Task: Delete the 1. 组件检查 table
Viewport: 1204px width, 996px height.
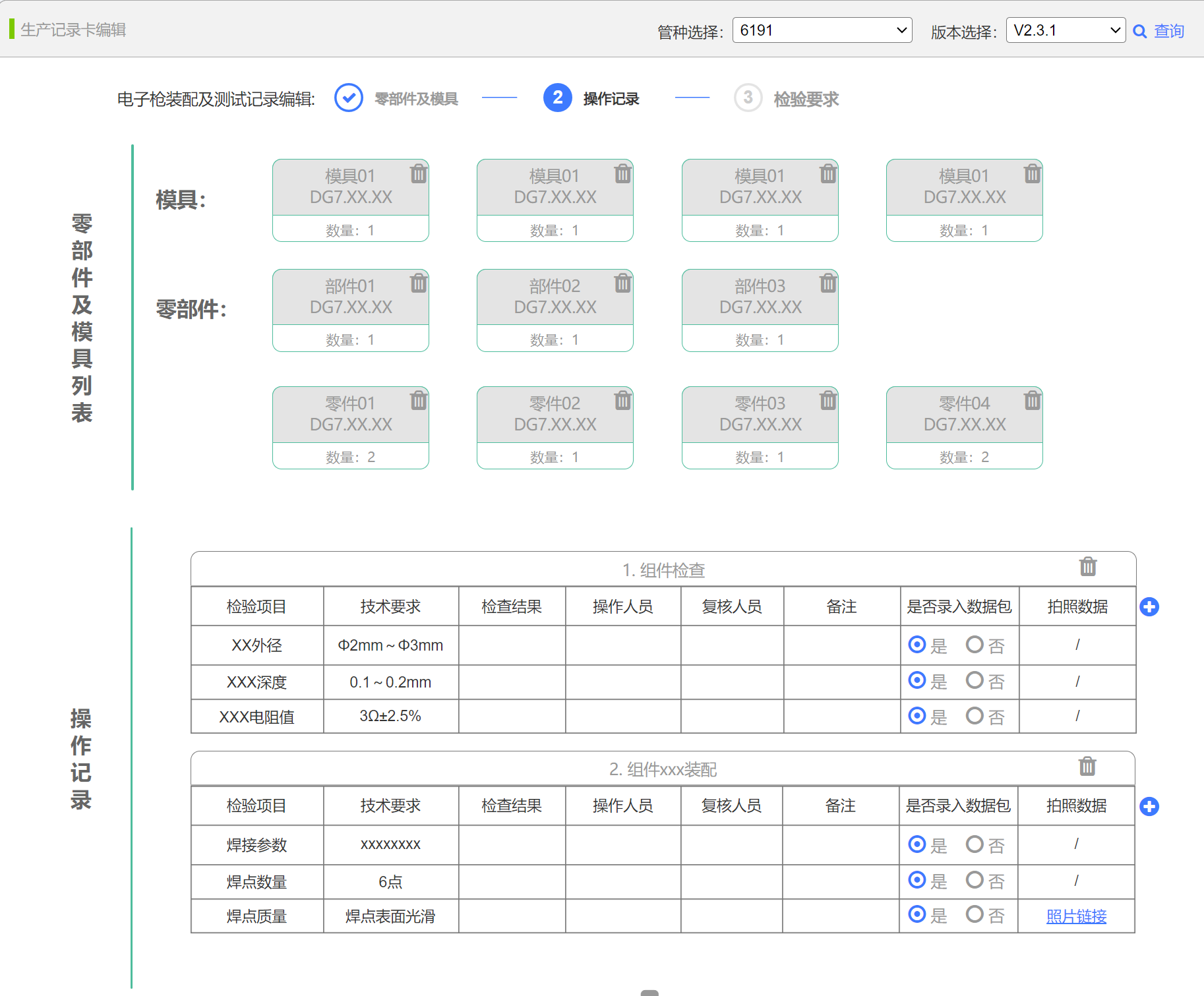Action: tap(1087, 567)
